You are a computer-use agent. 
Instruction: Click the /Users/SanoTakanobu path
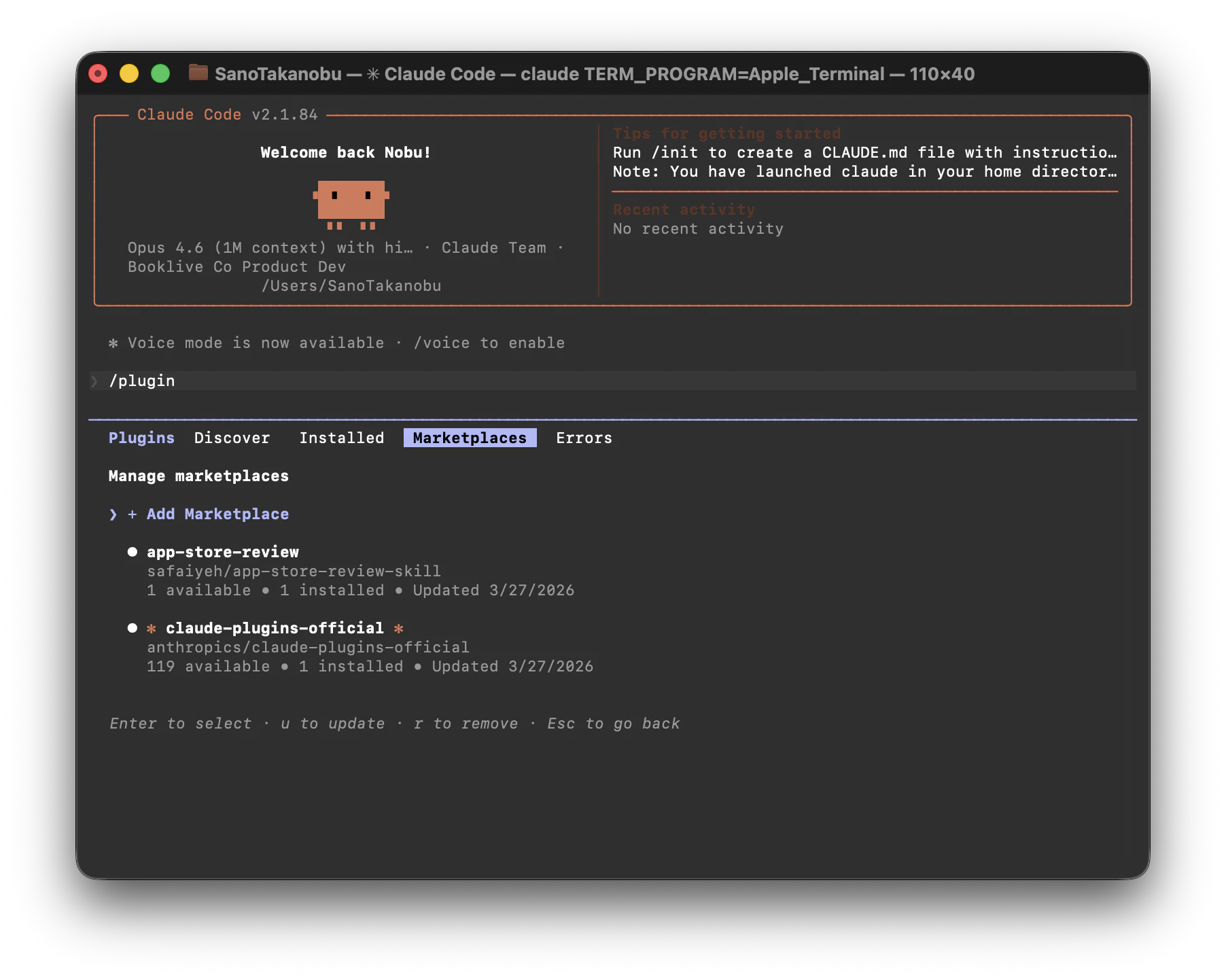point(351,285)
